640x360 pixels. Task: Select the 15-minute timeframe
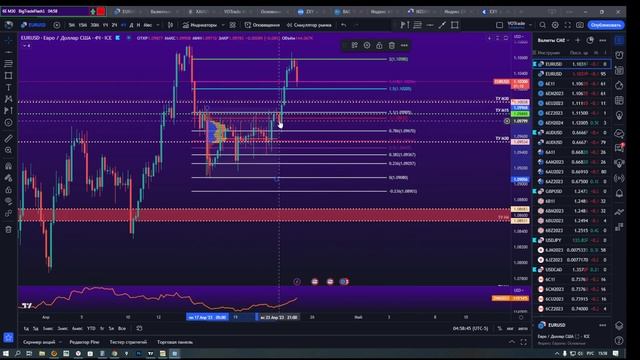[82, 25]
